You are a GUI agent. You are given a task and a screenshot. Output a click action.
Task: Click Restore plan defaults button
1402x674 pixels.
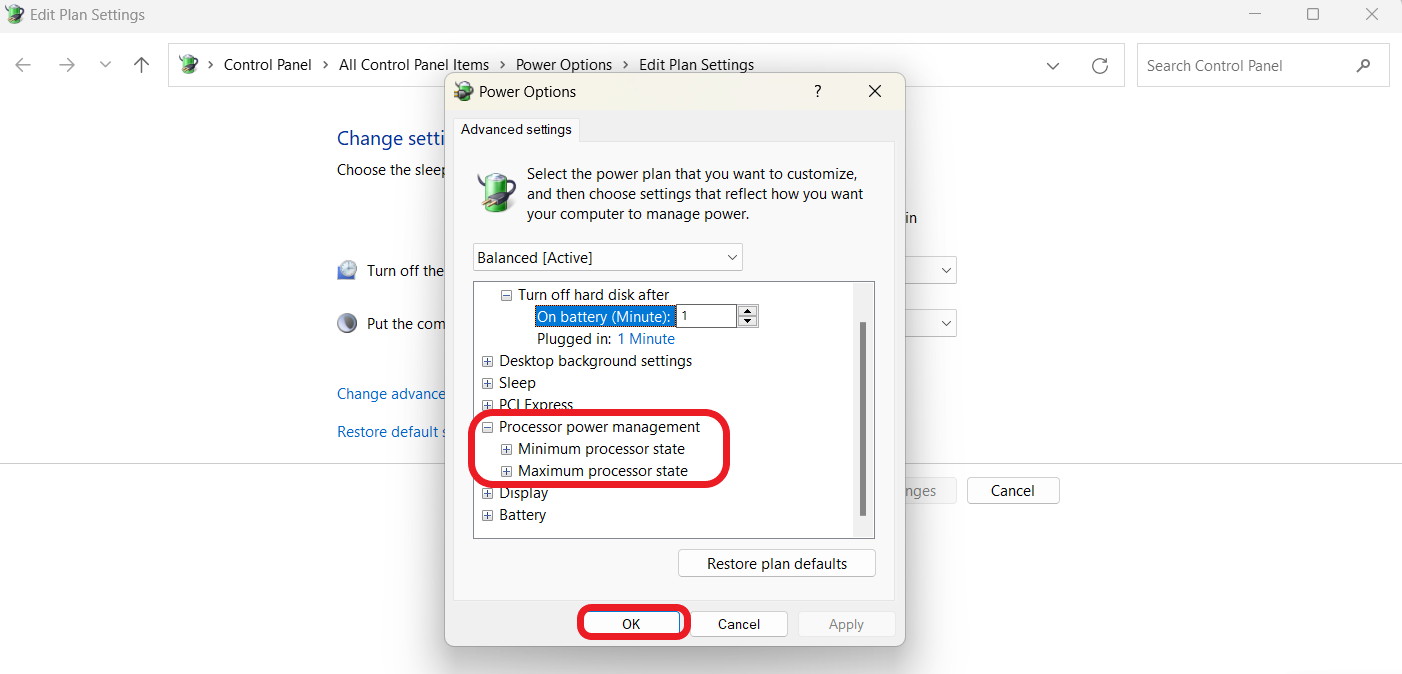click(x=777, y=564)
